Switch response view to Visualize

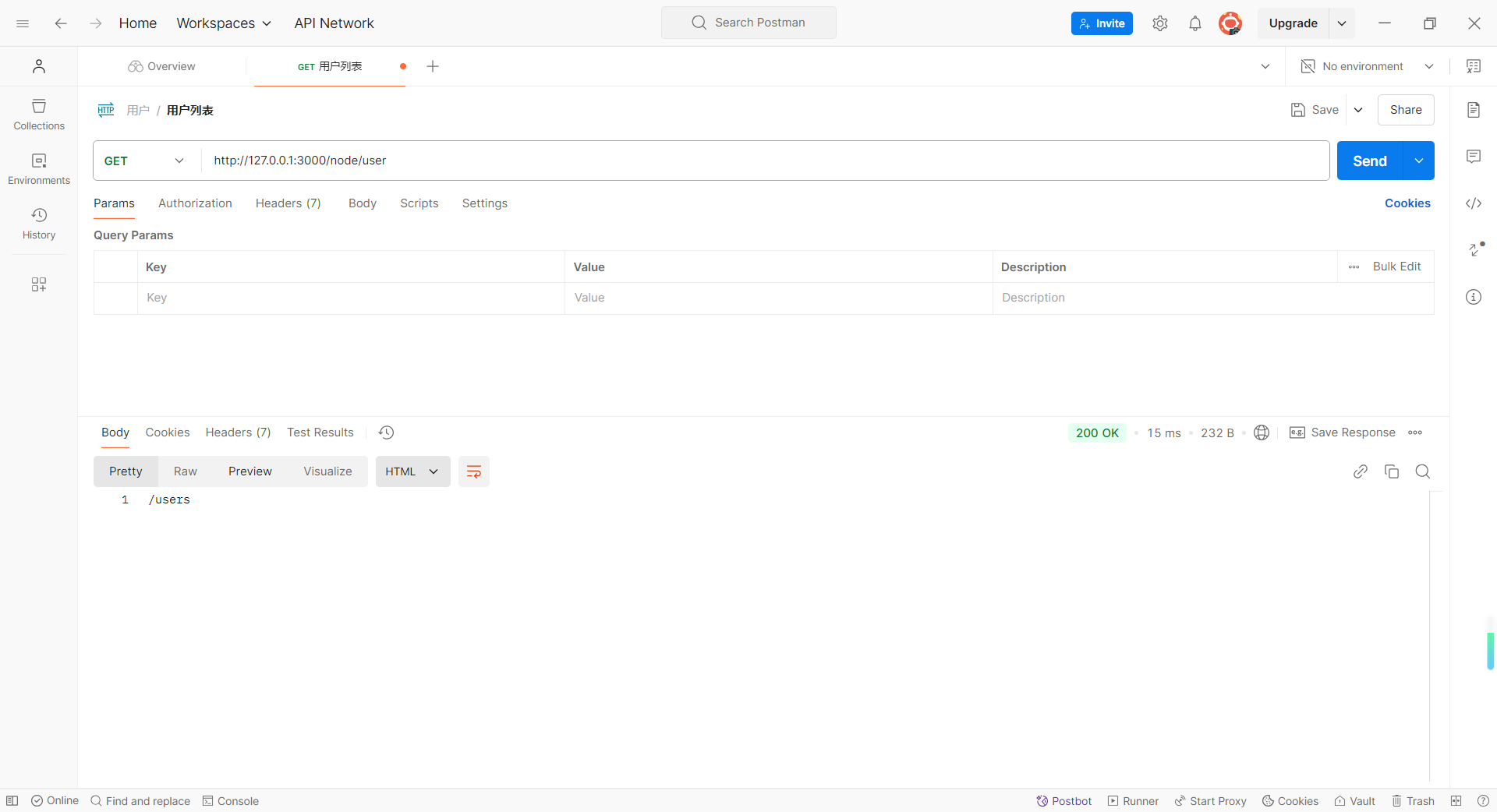coord(327,471)
